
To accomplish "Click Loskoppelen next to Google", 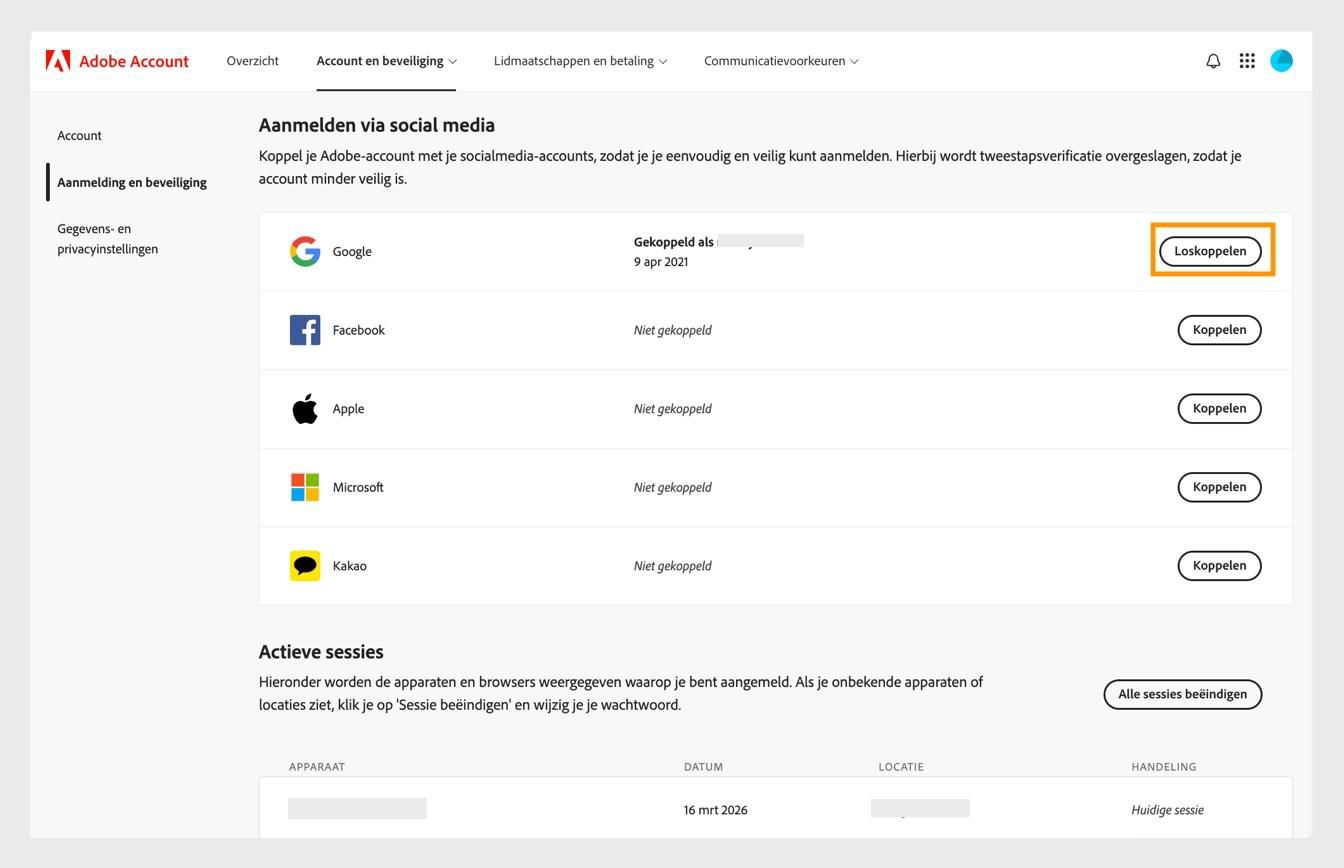I will point(1211,251).
